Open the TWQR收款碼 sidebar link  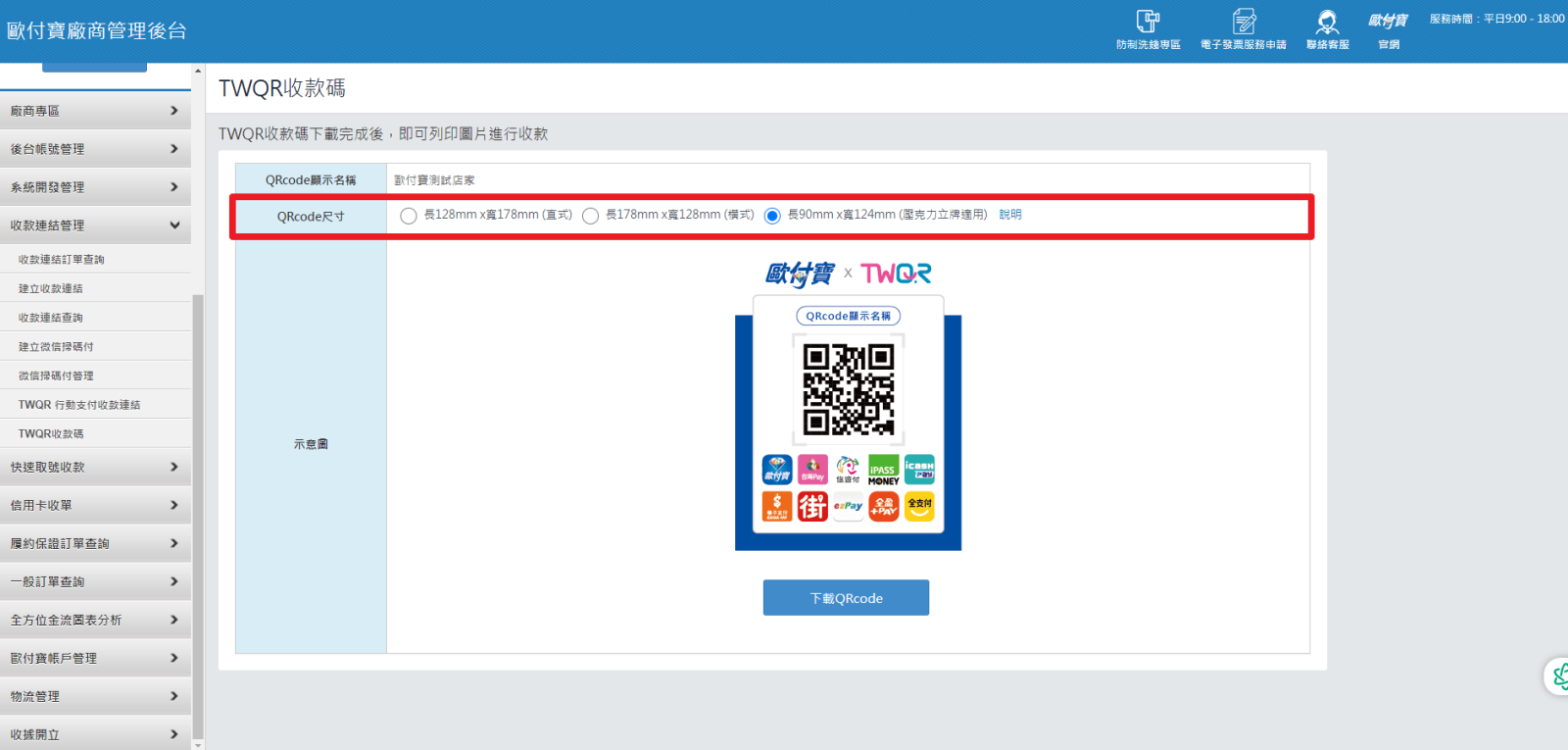point(95,433)
